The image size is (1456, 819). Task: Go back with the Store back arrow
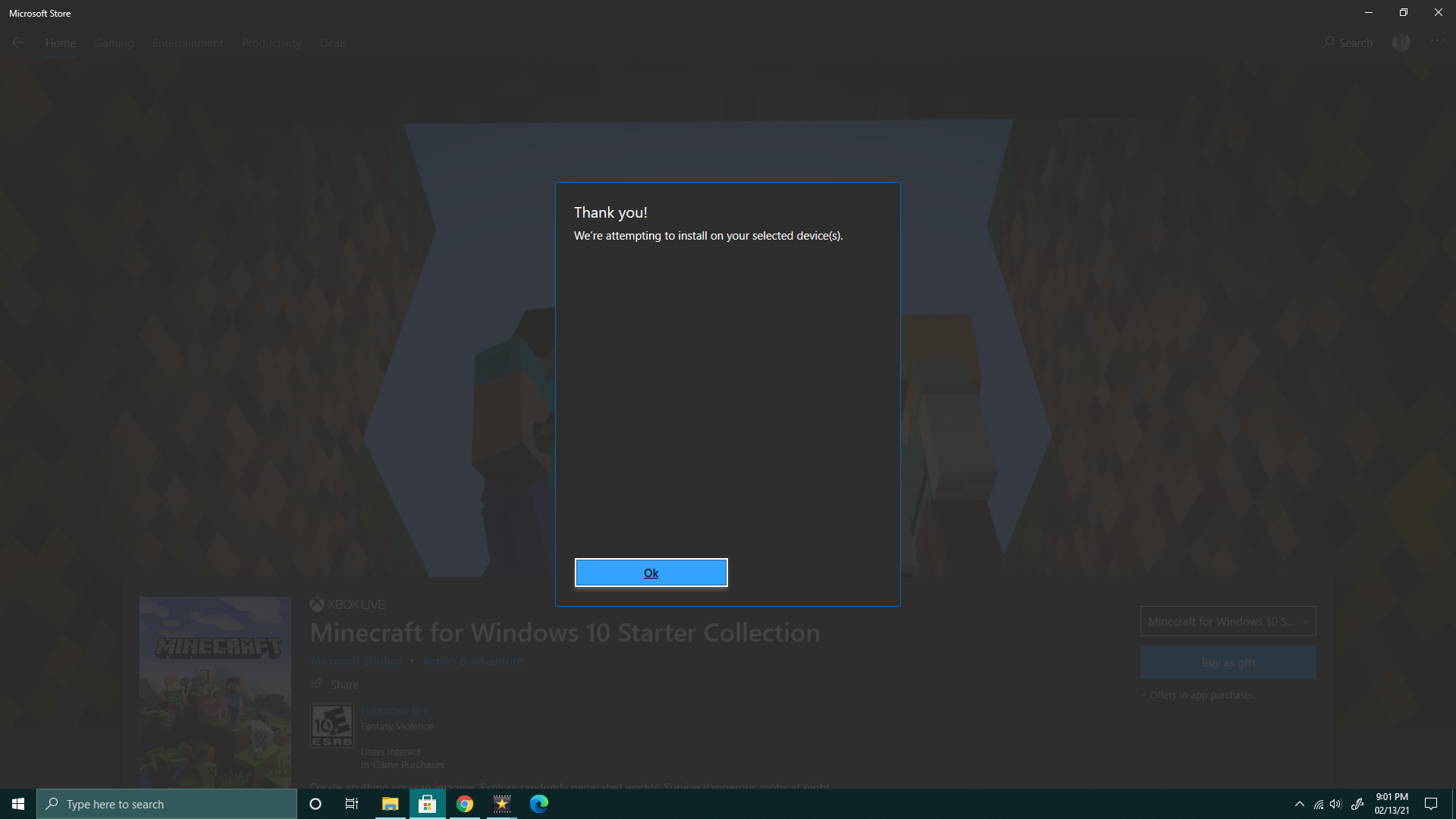(18, 43)
